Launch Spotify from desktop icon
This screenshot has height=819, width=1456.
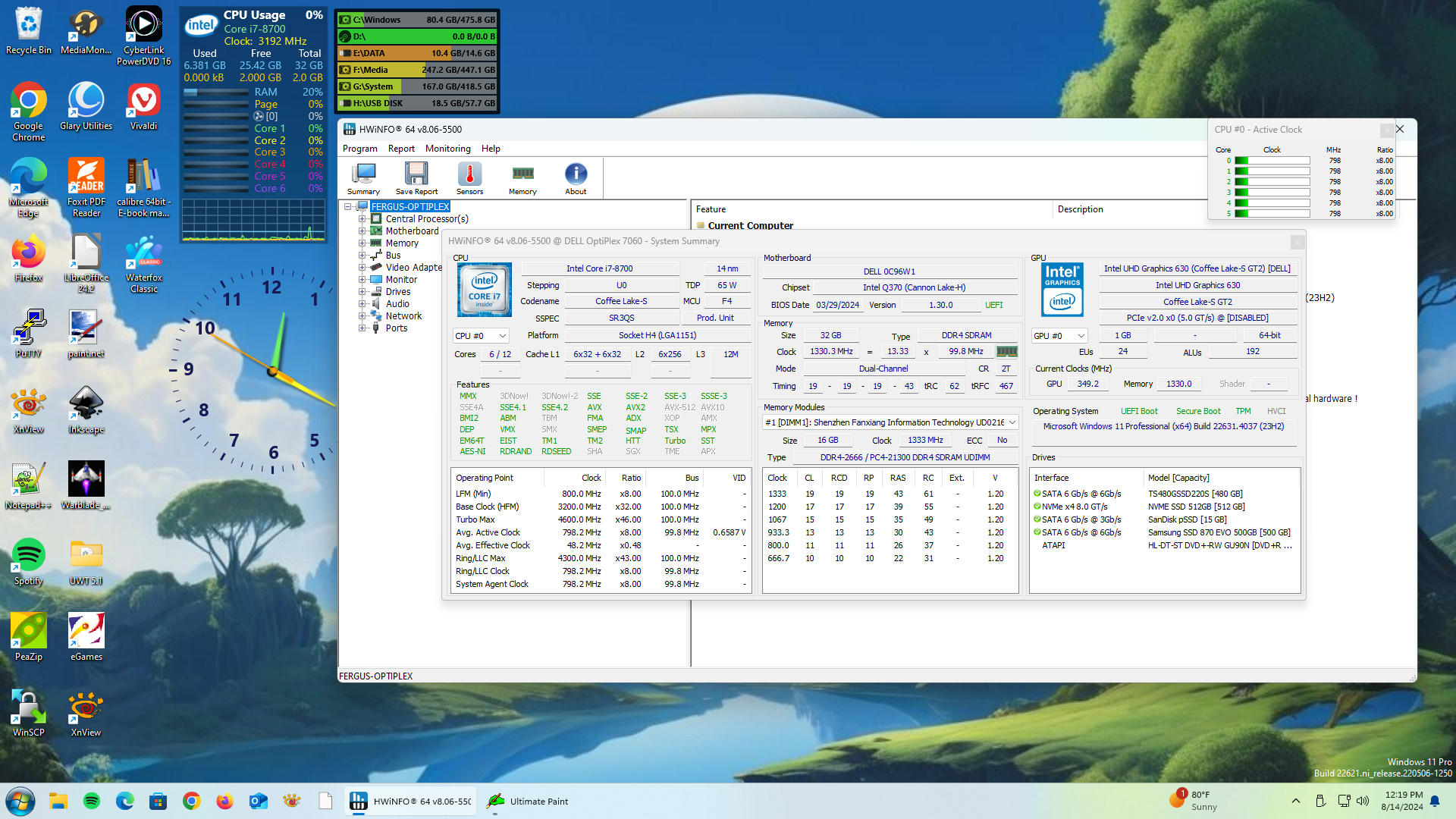[x=29, y=561]
